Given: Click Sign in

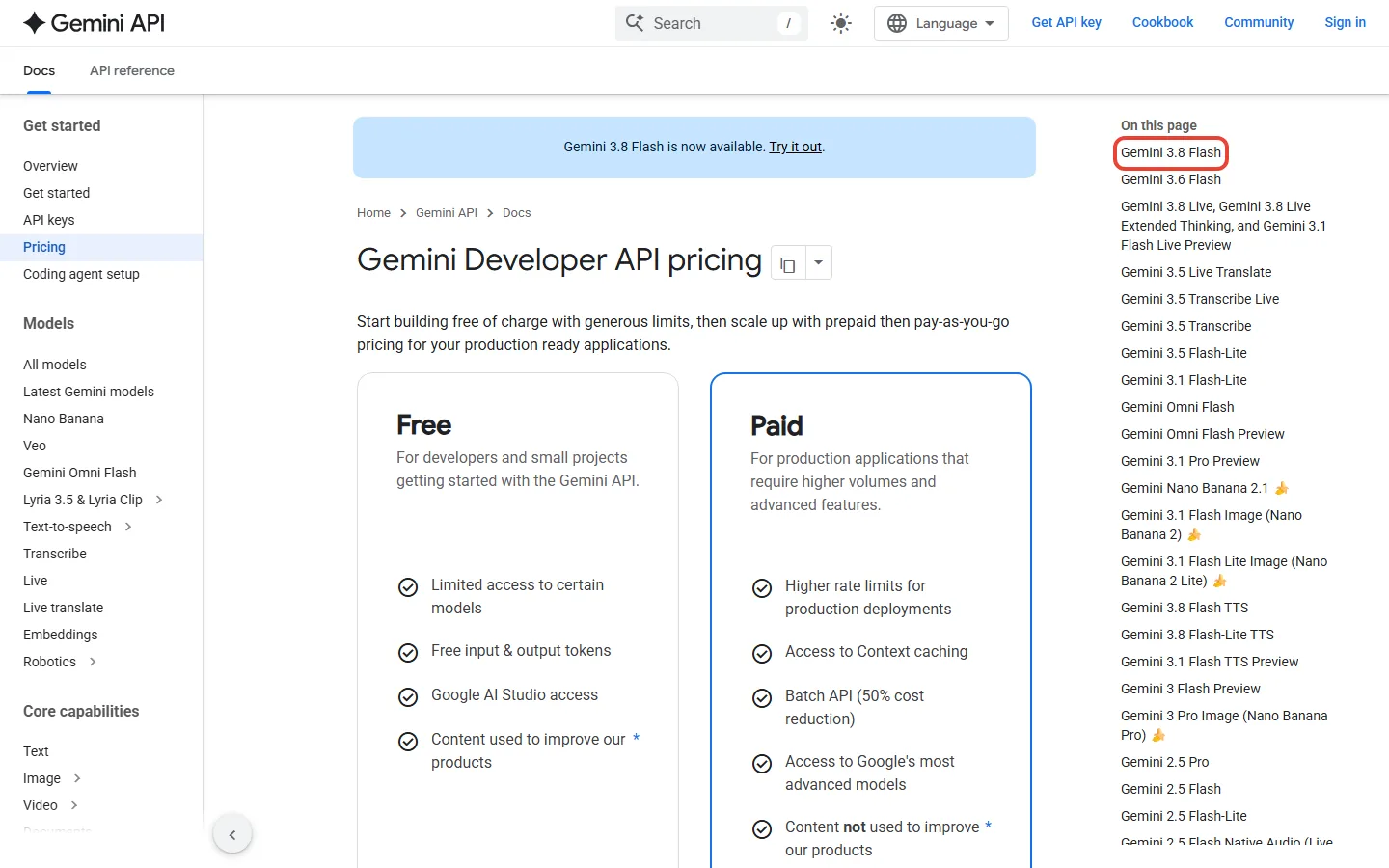Looking at the screenshot, I should pos(1345,22).
